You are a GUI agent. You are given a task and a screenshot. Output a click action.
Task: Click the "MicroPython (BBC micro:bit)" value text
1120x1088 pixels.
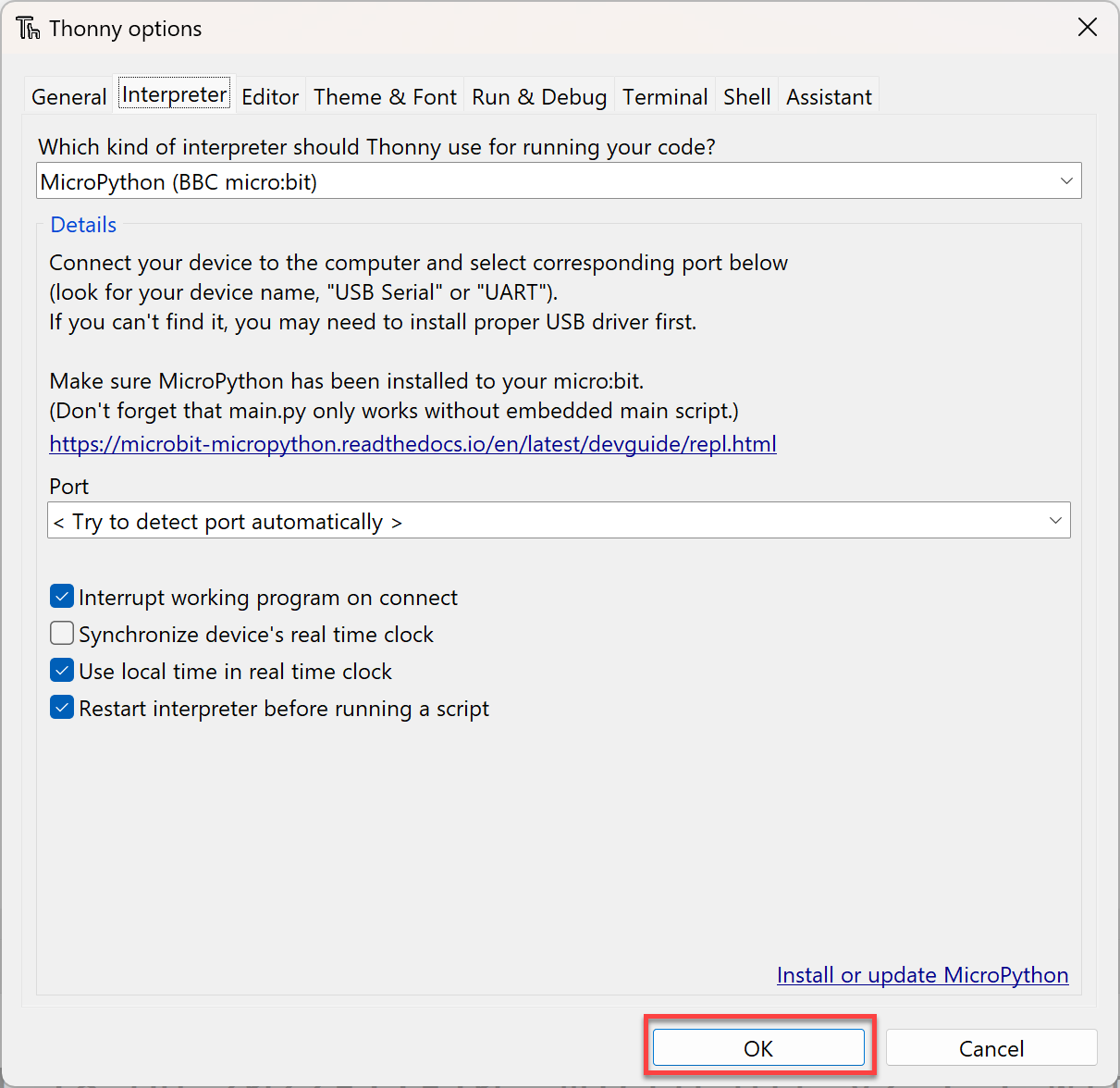click(x=178, y=182)
